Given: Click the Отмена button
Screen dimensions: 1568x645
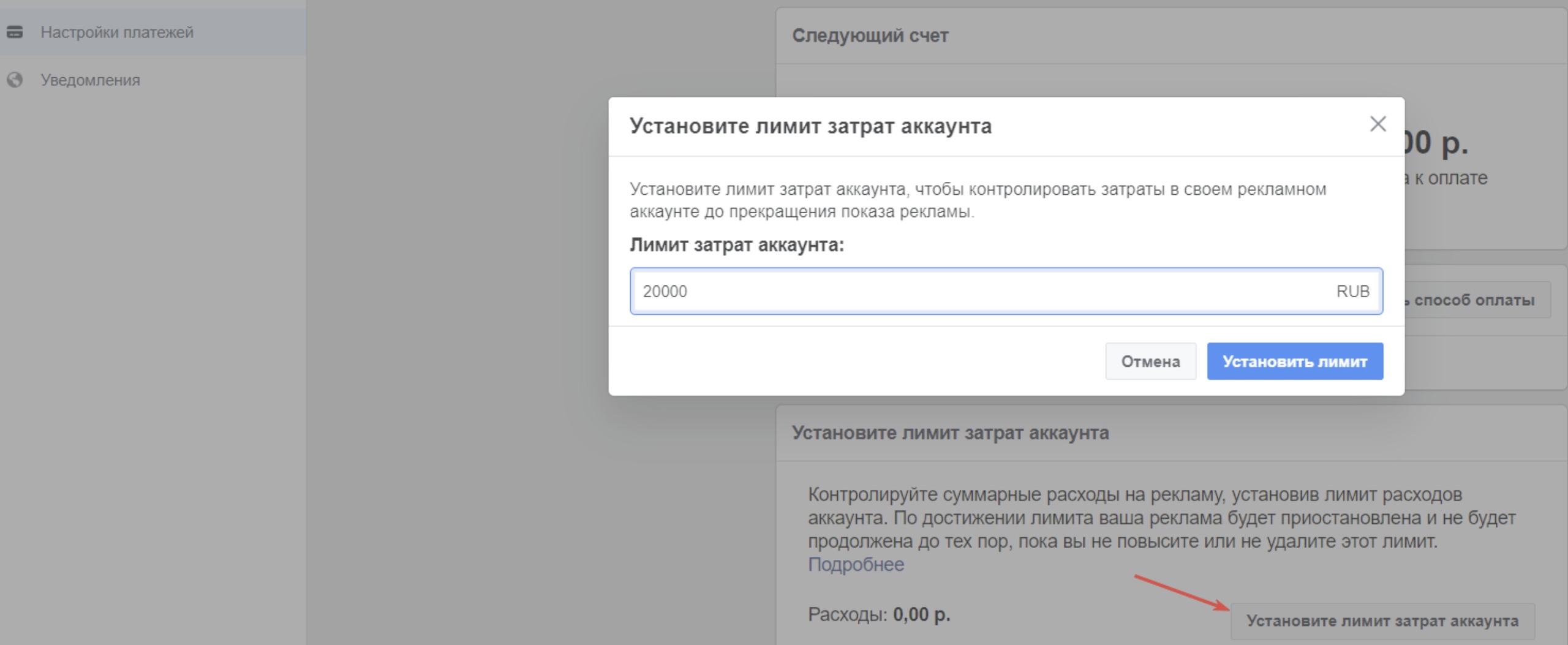Looking at the screenshot, I should (x=1150, y=361).
